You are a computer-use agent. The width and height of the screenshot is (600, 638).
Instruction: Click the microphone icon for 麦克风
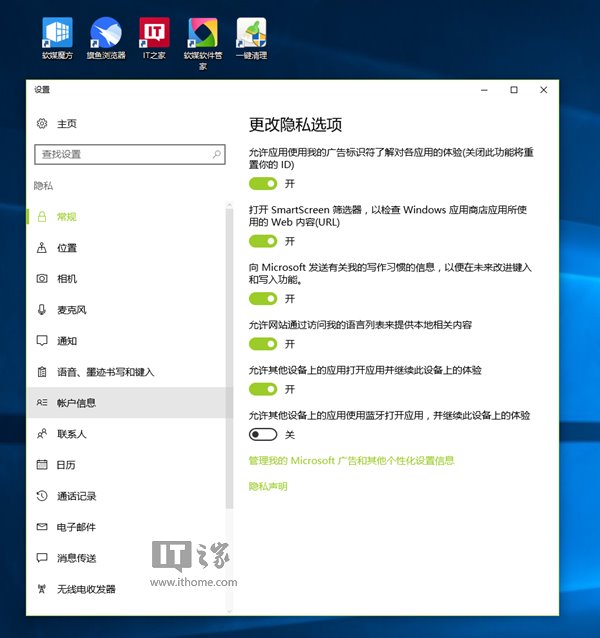point(41,310)
